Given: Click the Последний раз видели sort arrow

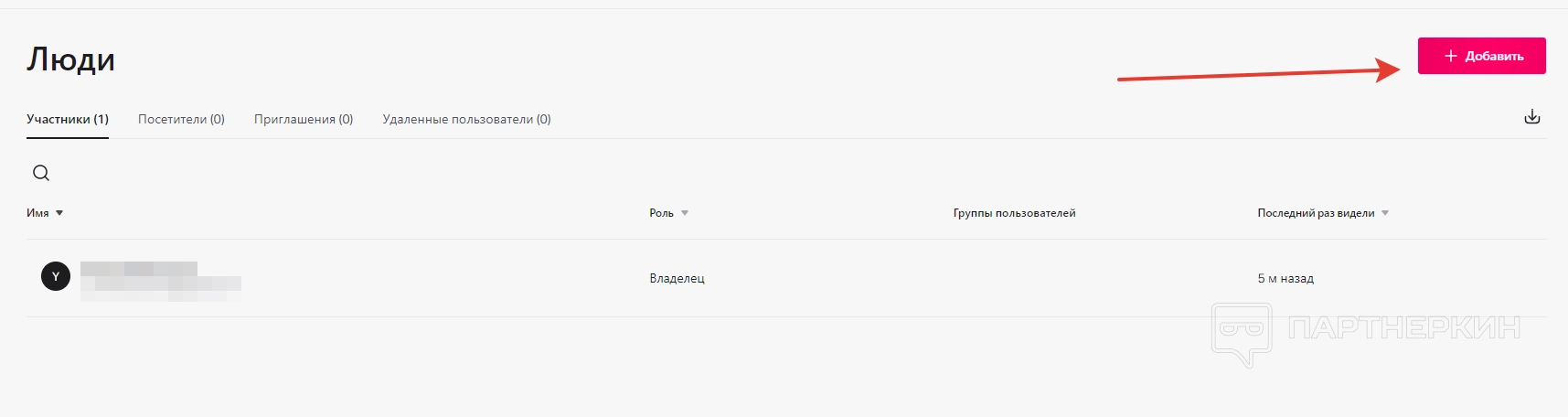Looking at the screenshot, I should coord(1385,213).
